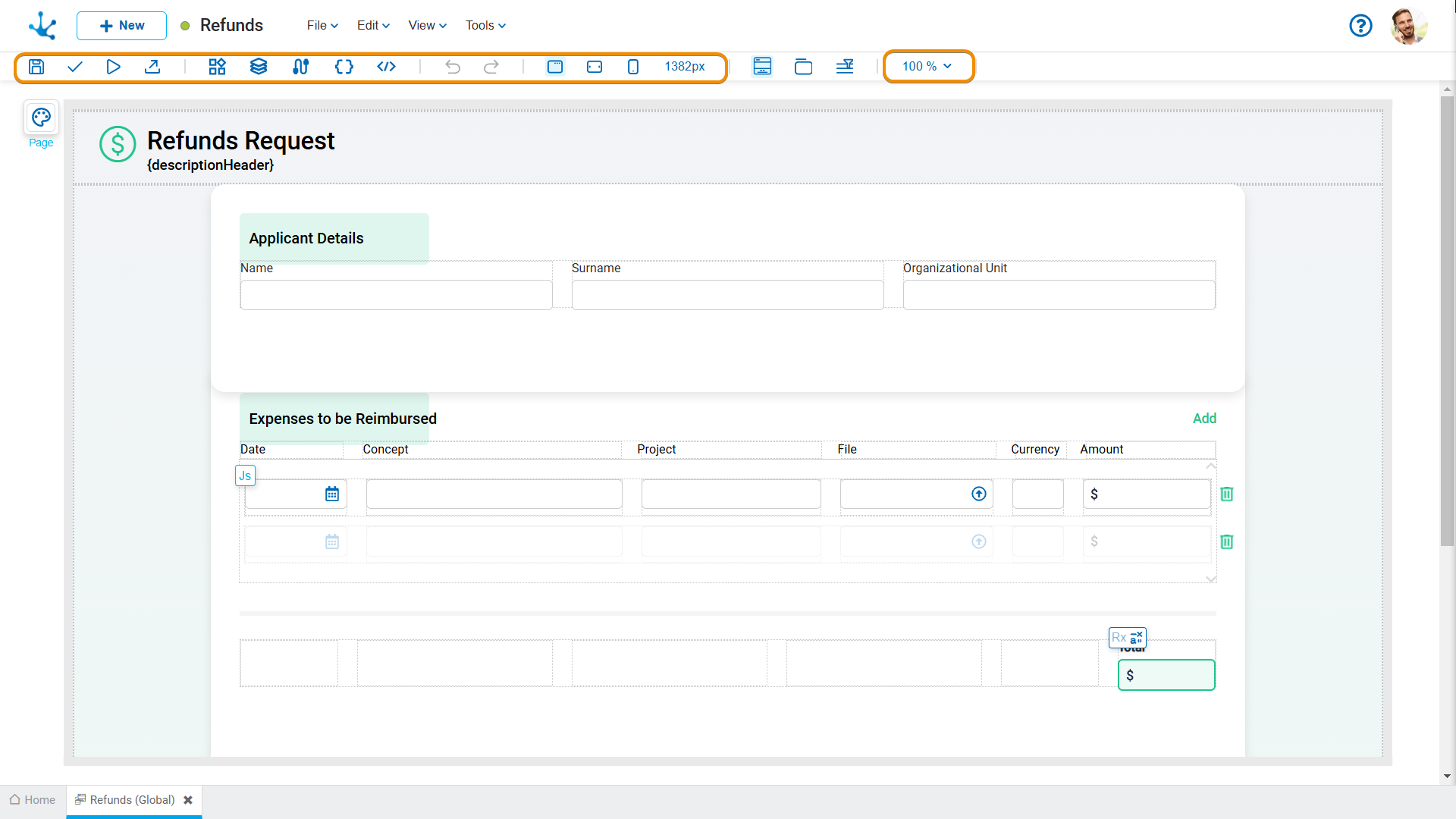Switch to mobile phone viewport preview
This screenshot has height=819, width=1456.
point(633,67)
